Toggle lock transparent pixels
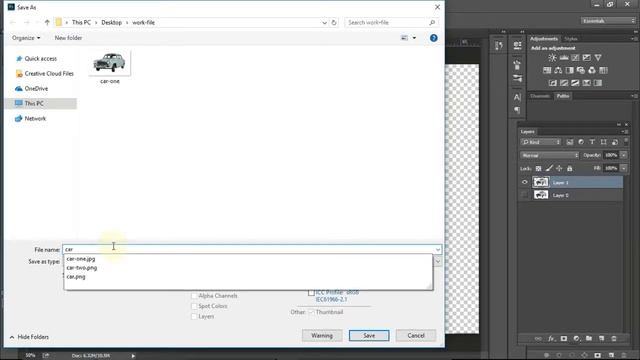Screen dimensions: 640x360 coord(538,168)
